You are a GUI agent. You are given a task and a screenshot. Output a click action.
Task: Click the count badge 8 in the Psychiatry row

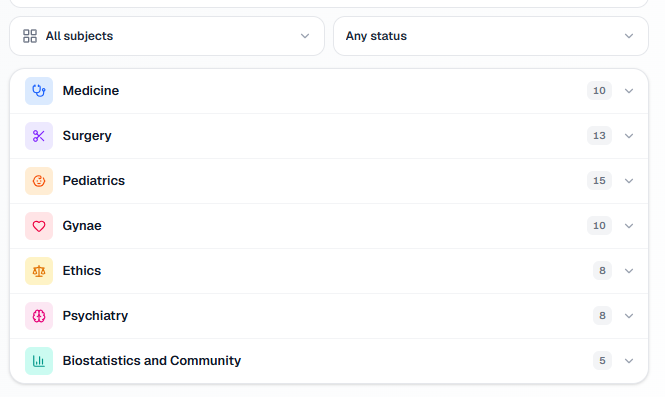pos(602,316)
